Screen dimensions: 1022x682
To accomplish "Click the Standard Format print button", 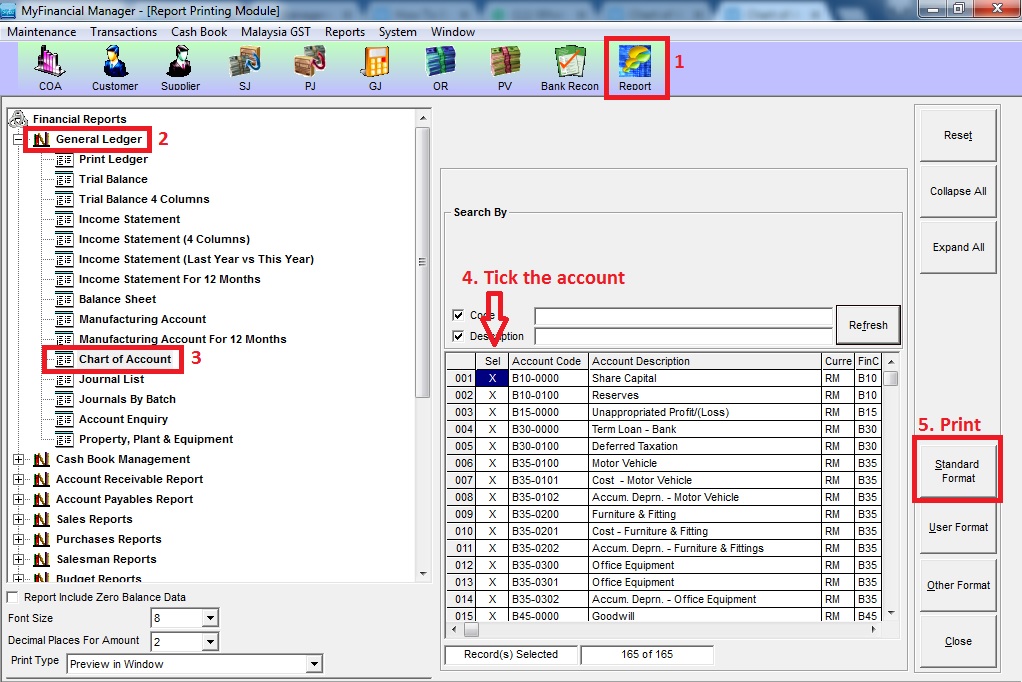I will (957, 471).
